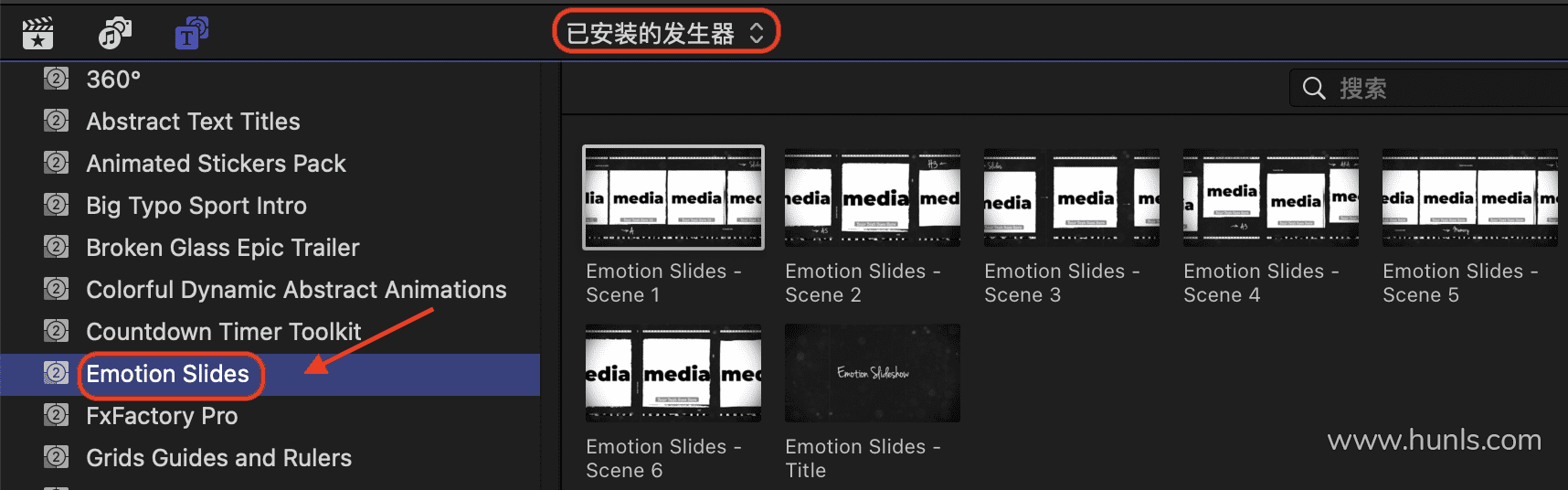1568x490 pixels.
Task: Click the 'Emotion Slides - Scene 5' label
Action: pos(1461,283)
